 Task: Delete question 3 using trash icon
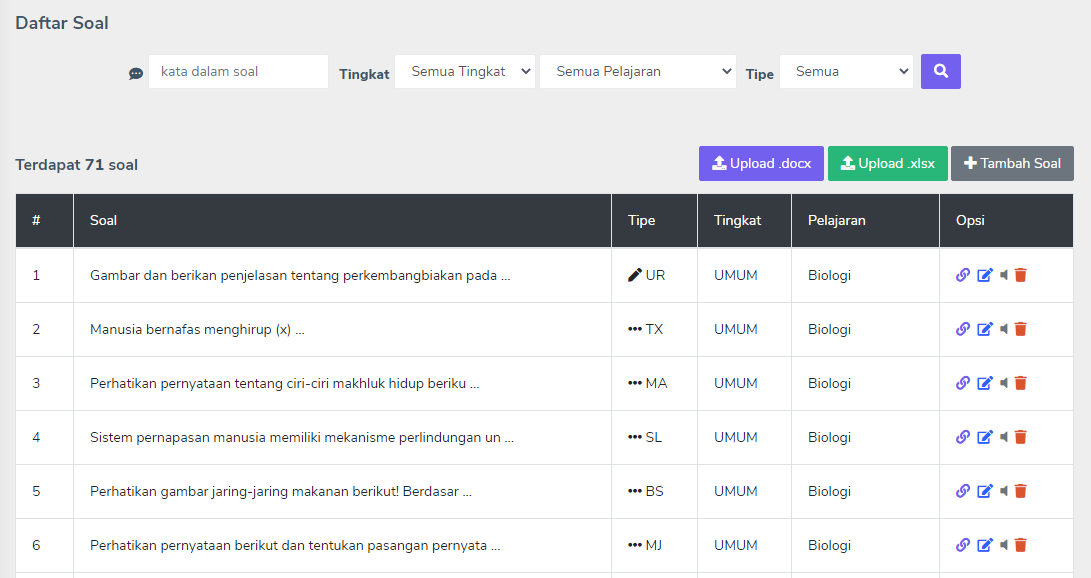click(x=1021, y=383)
